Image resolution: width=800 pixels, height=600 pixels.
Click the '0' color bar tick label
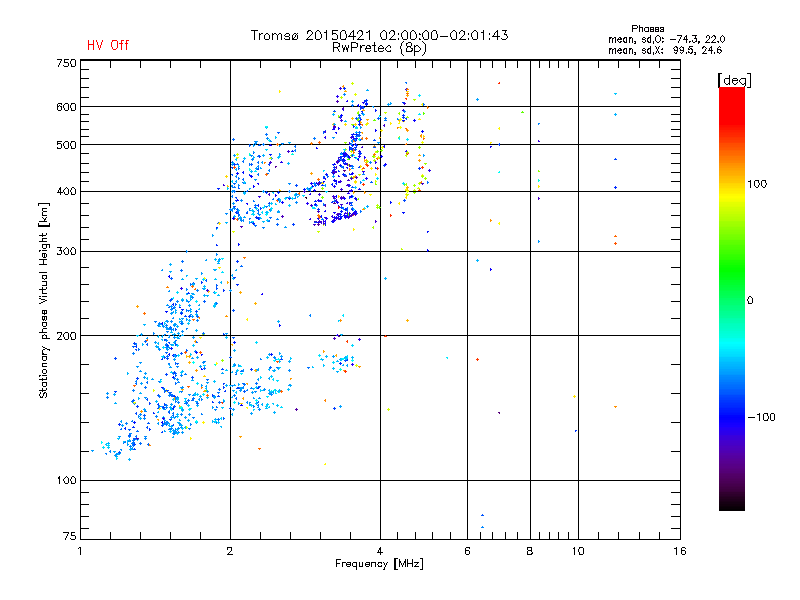(x=750, y=301)
